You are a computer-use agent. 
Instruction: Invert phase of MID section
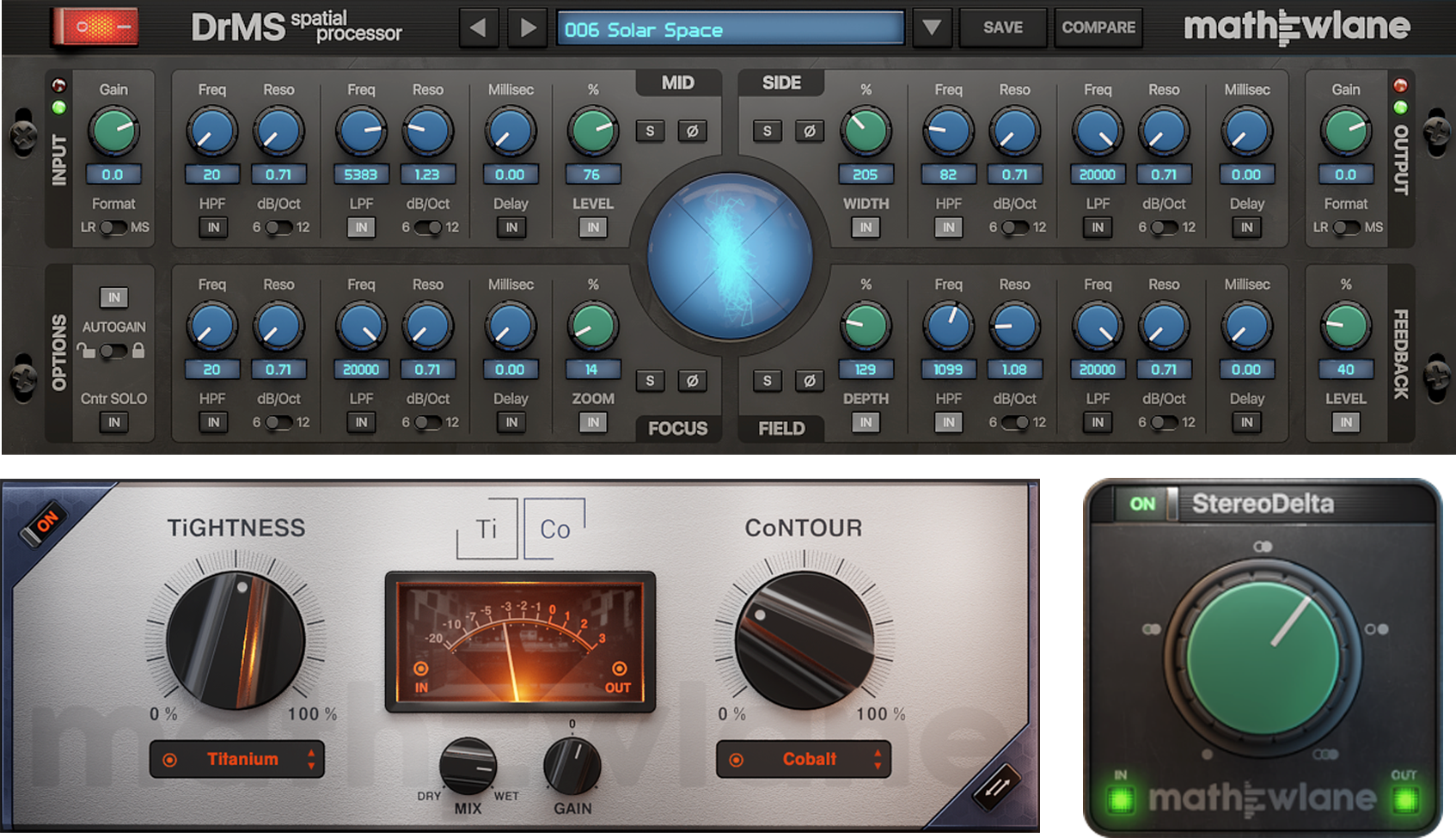692,131
